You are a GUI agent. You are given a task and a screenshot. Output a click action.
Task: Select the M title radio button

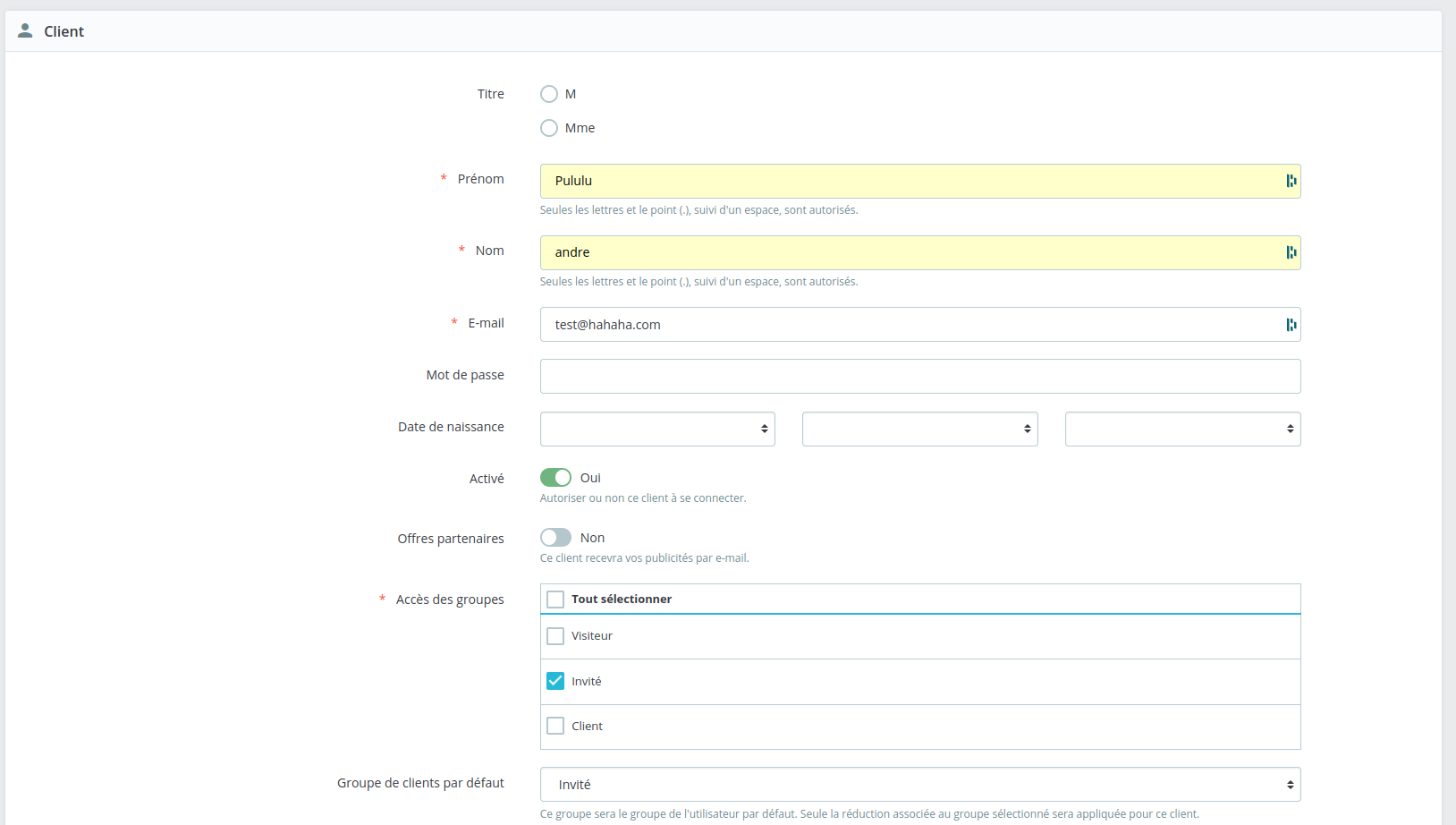tap(548, 93)
